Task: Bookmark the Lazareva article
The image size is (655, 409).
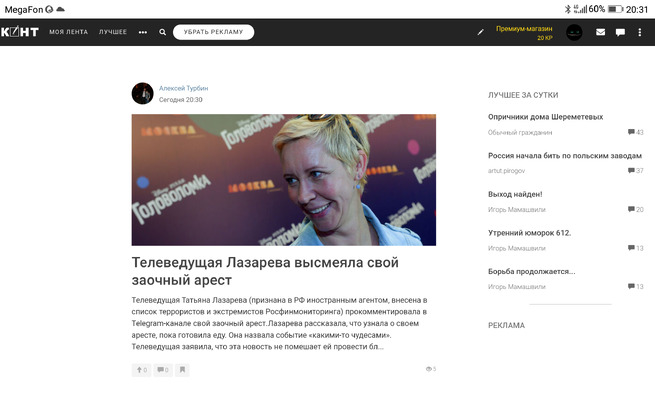Action: [182, 370]
